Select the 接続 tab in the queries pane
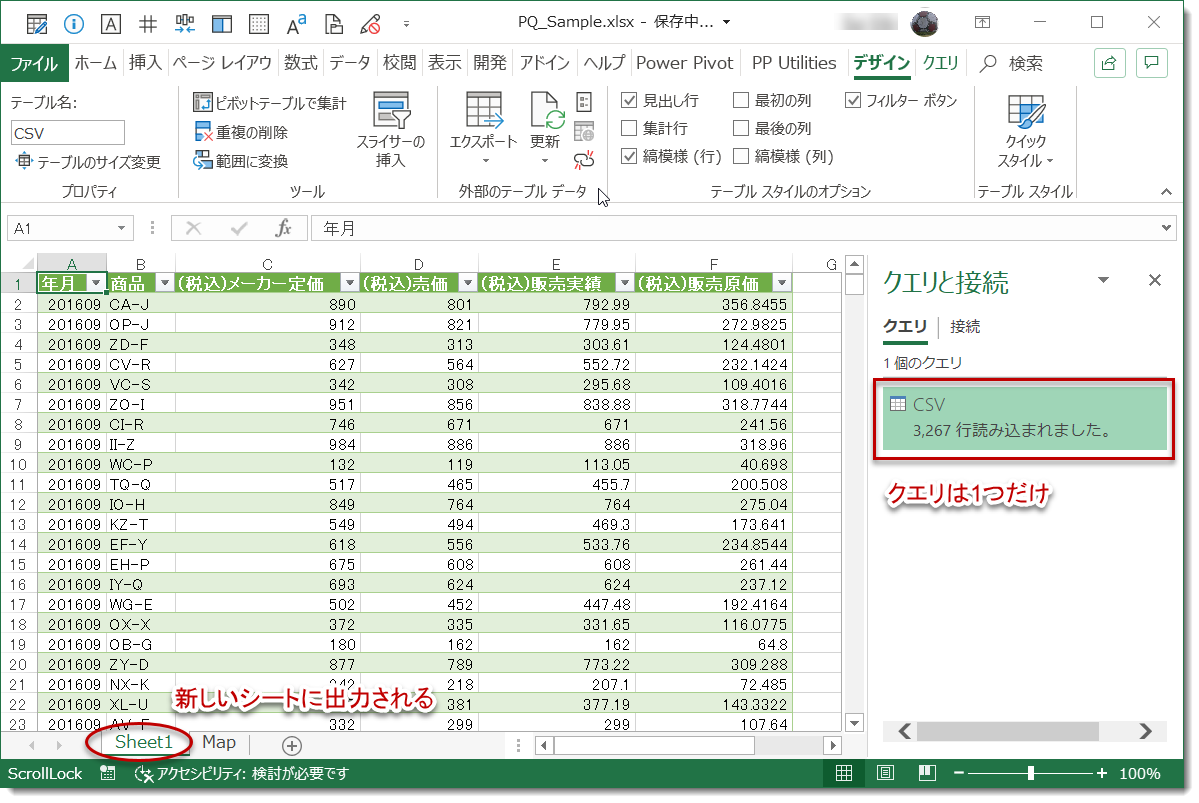Image resolution: width=1199 pixels, height=803 pixels. pyautogui.click(x=963, y=326)
